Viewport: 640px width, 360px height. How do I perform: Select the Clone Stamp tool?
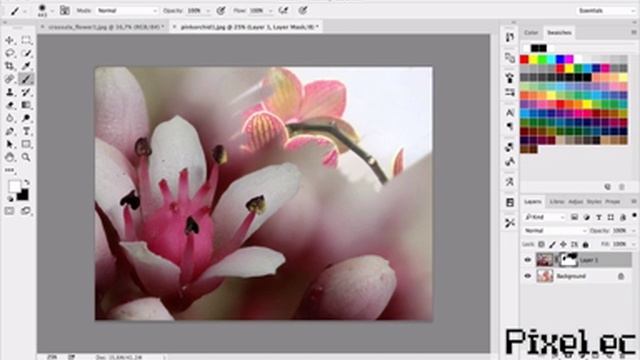[x=10, y=92]
